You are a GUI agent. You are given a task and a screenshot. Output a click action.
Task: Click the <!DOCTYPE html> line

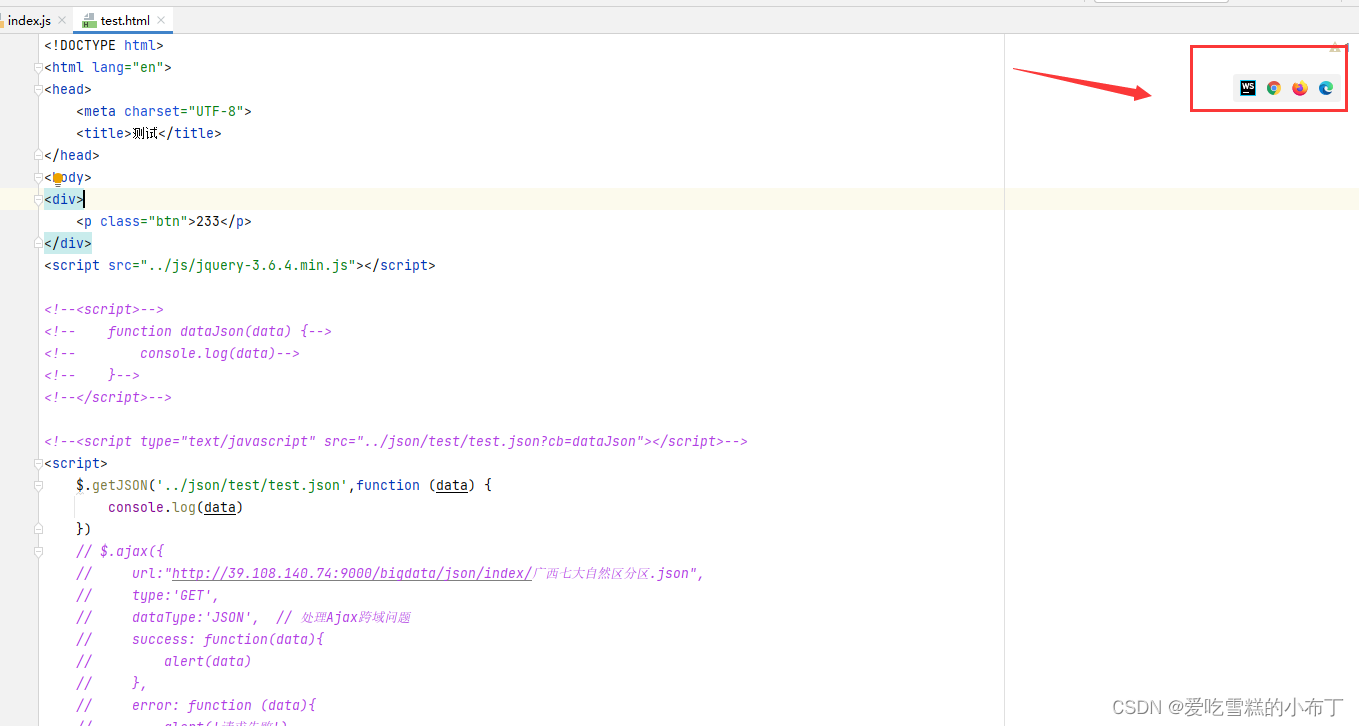[104, 46]
